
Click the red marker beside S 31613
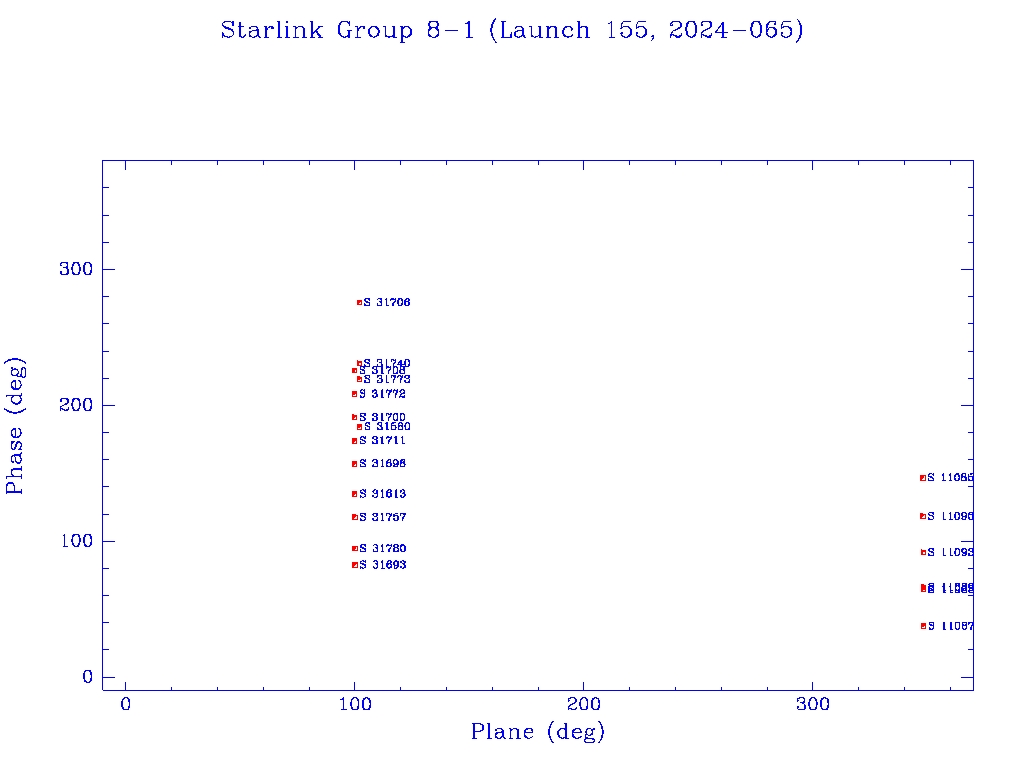point(355,494)
